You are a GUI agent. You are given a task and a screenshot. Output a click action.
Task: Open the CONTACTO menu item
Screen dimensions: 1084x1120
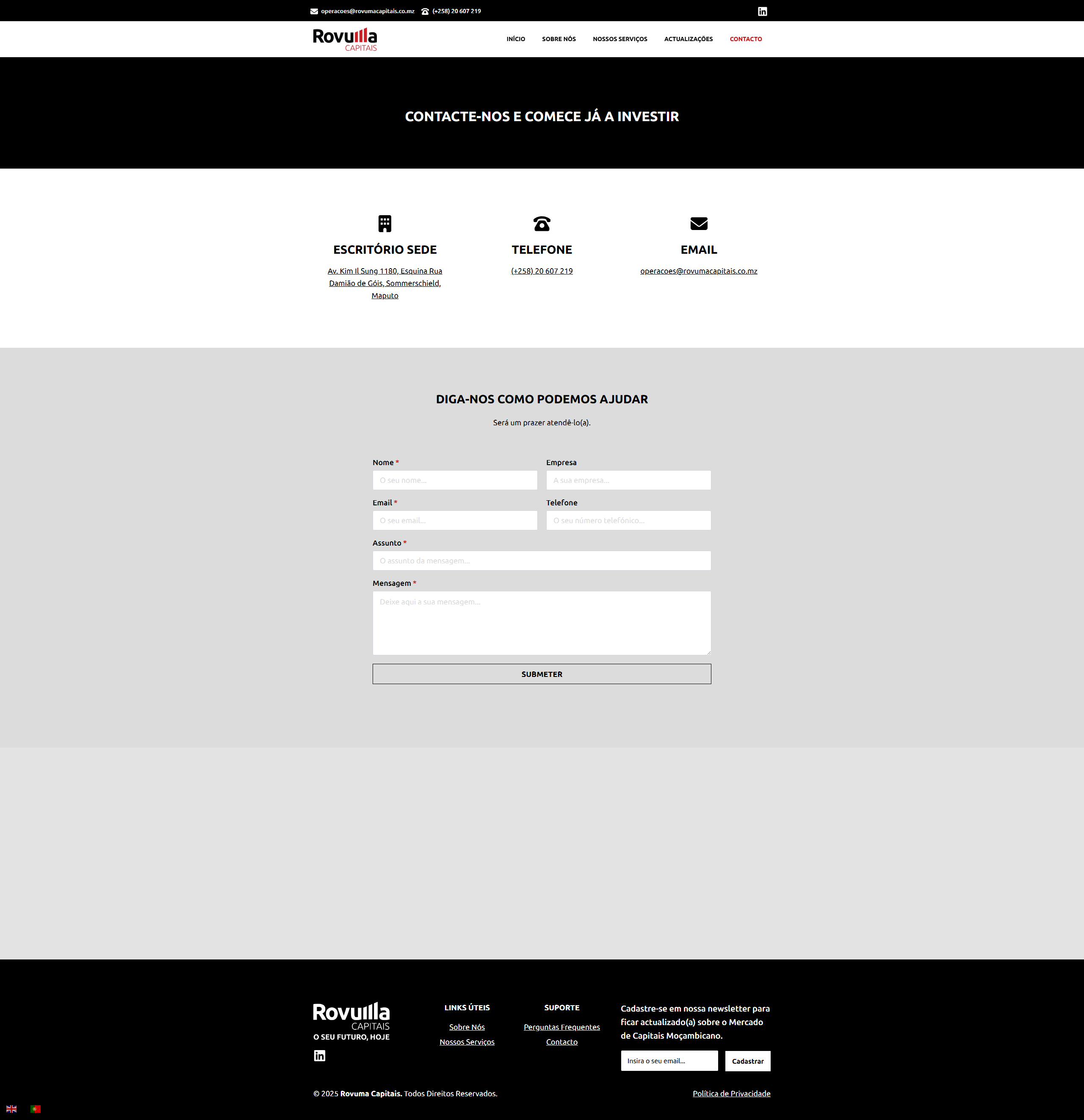[745, 39]
